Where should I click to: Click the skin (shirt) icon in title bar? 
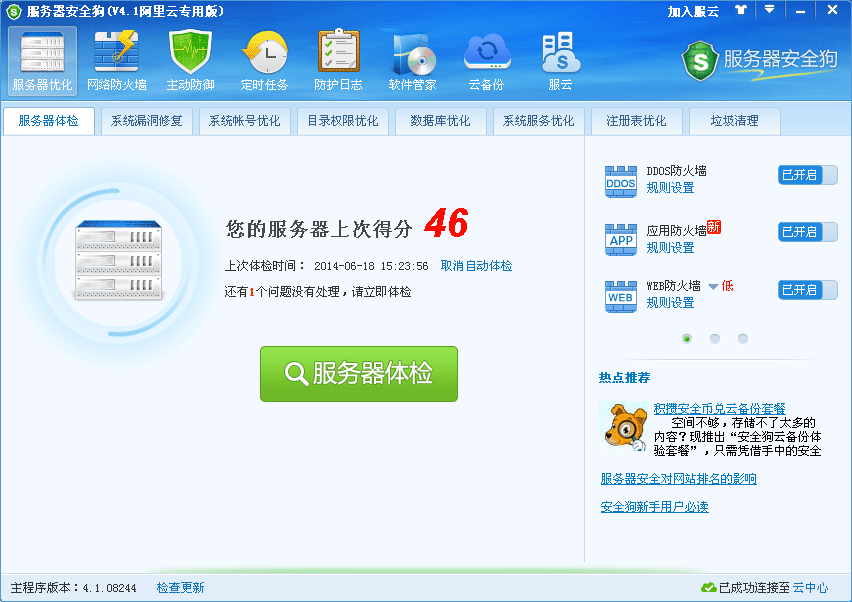point(741,10)
